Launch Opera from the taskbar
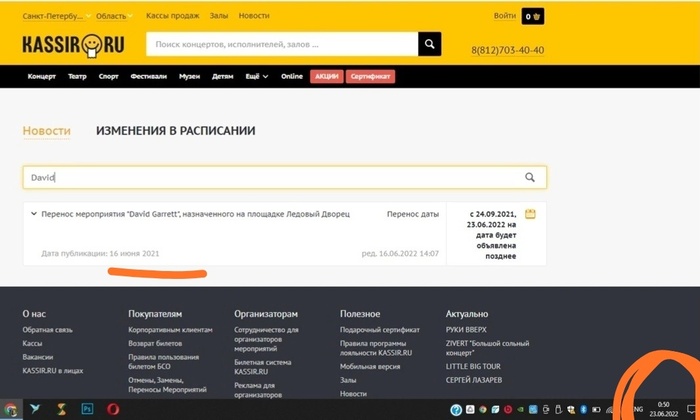 [113, 409]
